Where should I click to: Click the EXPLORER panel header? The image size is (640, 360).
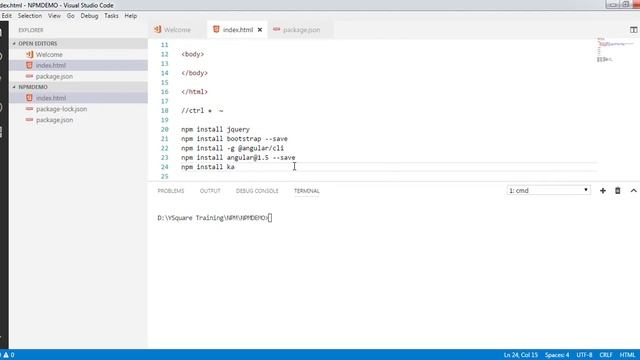point(31,30)
